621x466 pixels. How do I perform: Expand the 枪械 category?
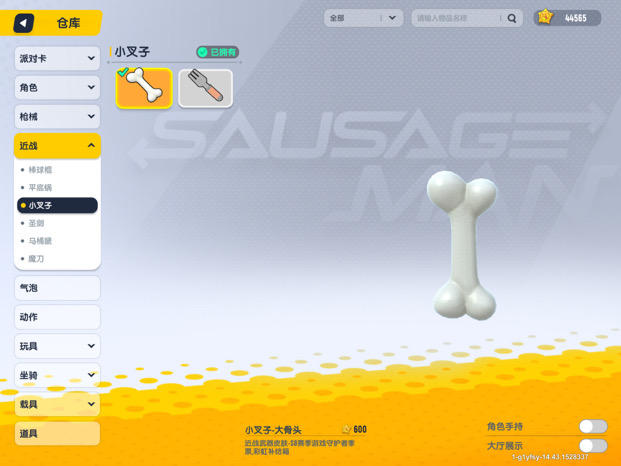[57, 116]
